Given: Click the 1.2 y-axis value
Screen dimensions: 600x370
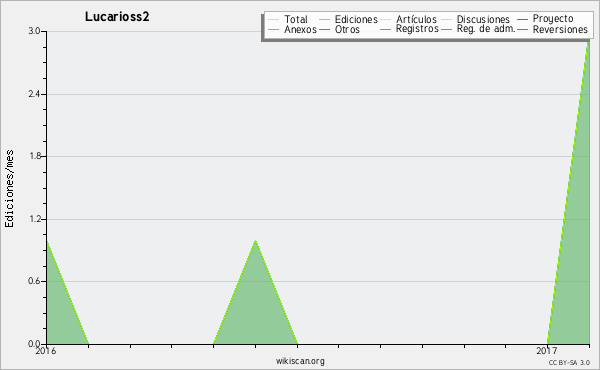Looking at the screenshot, I should point(34,219).
